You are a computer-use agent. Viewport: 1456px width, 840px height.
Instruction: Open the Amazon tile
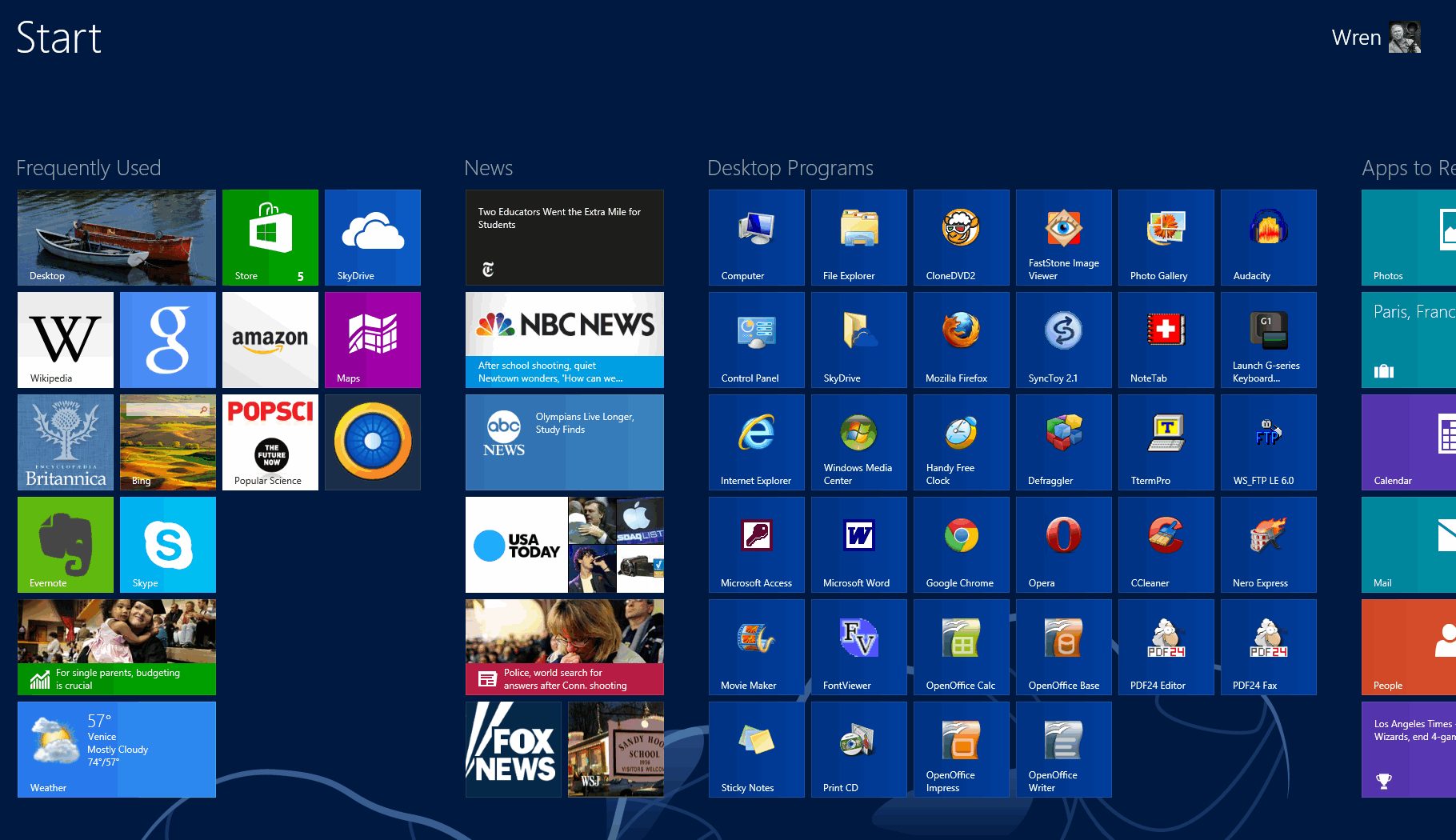[270, 340]
